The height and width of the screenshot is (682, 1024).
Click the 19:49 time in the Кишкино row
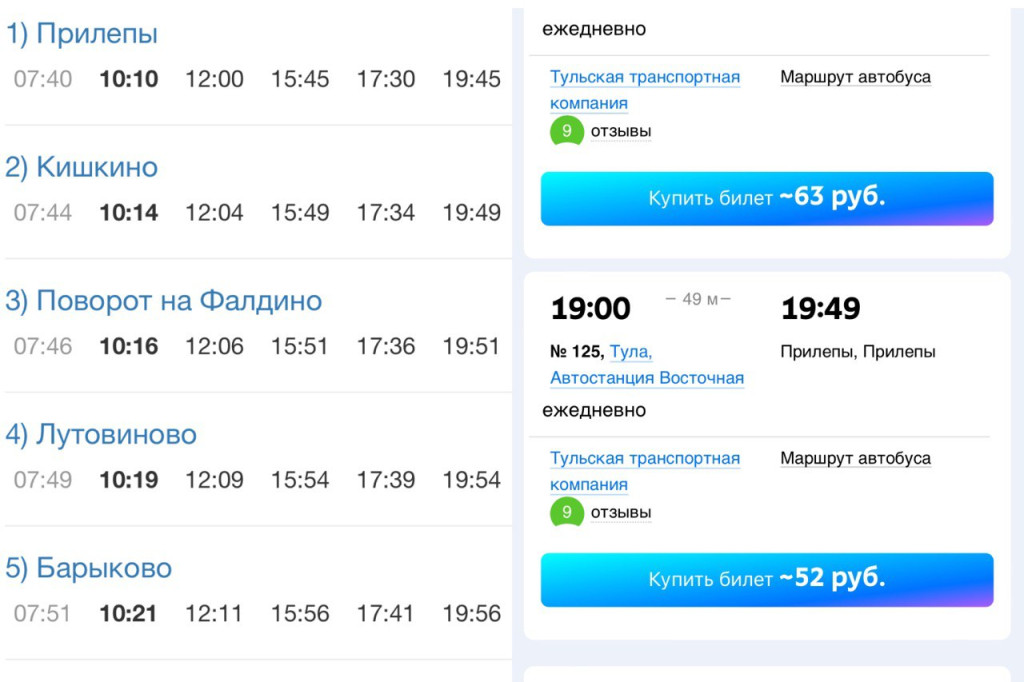pyautogui.click(x=472, y=213)
